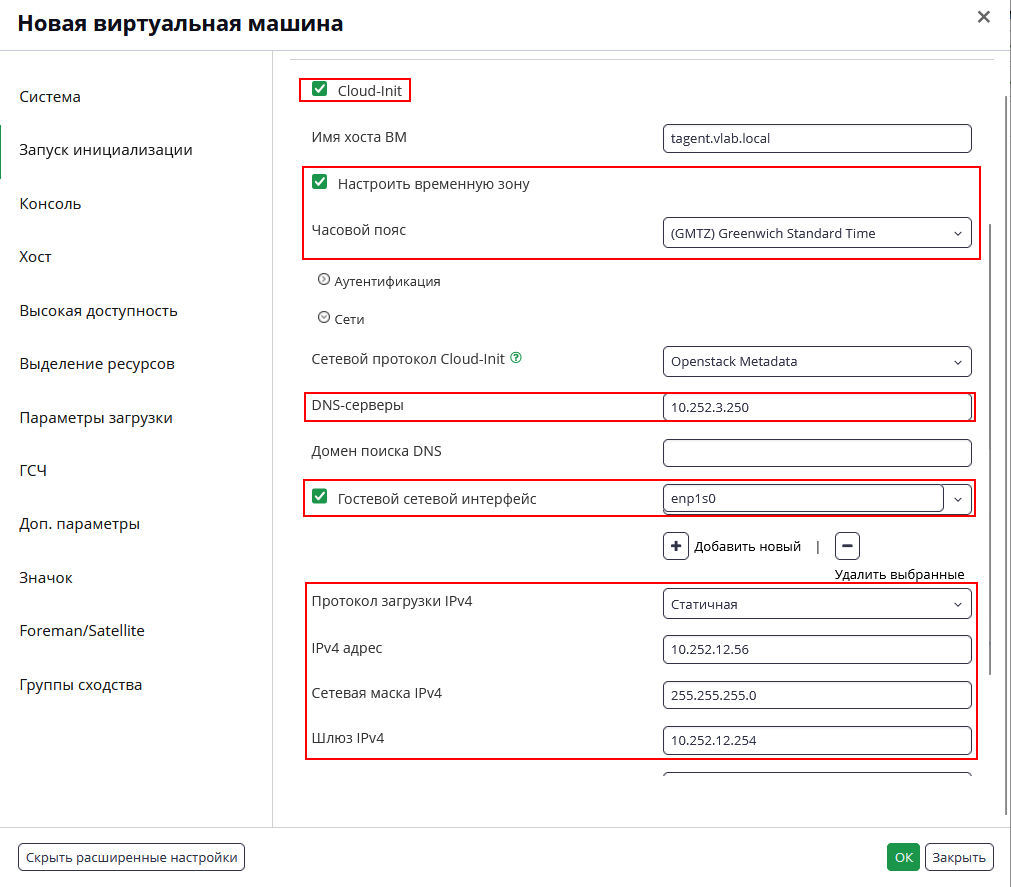The image size is (1011, 887).
Task: Click the help icon next to Cloud-Init protocol
Action: pos(516,358)
